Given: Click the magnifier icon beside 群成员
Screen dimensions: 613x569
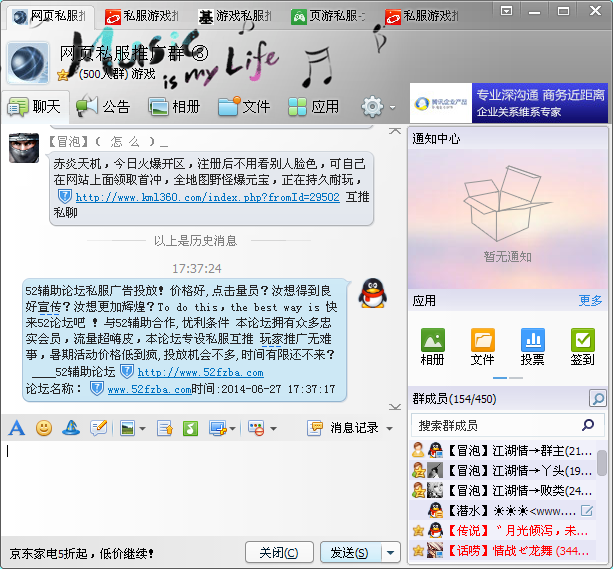Looking at the screenshot, I should pyautogui.click(x=598, y=398).
